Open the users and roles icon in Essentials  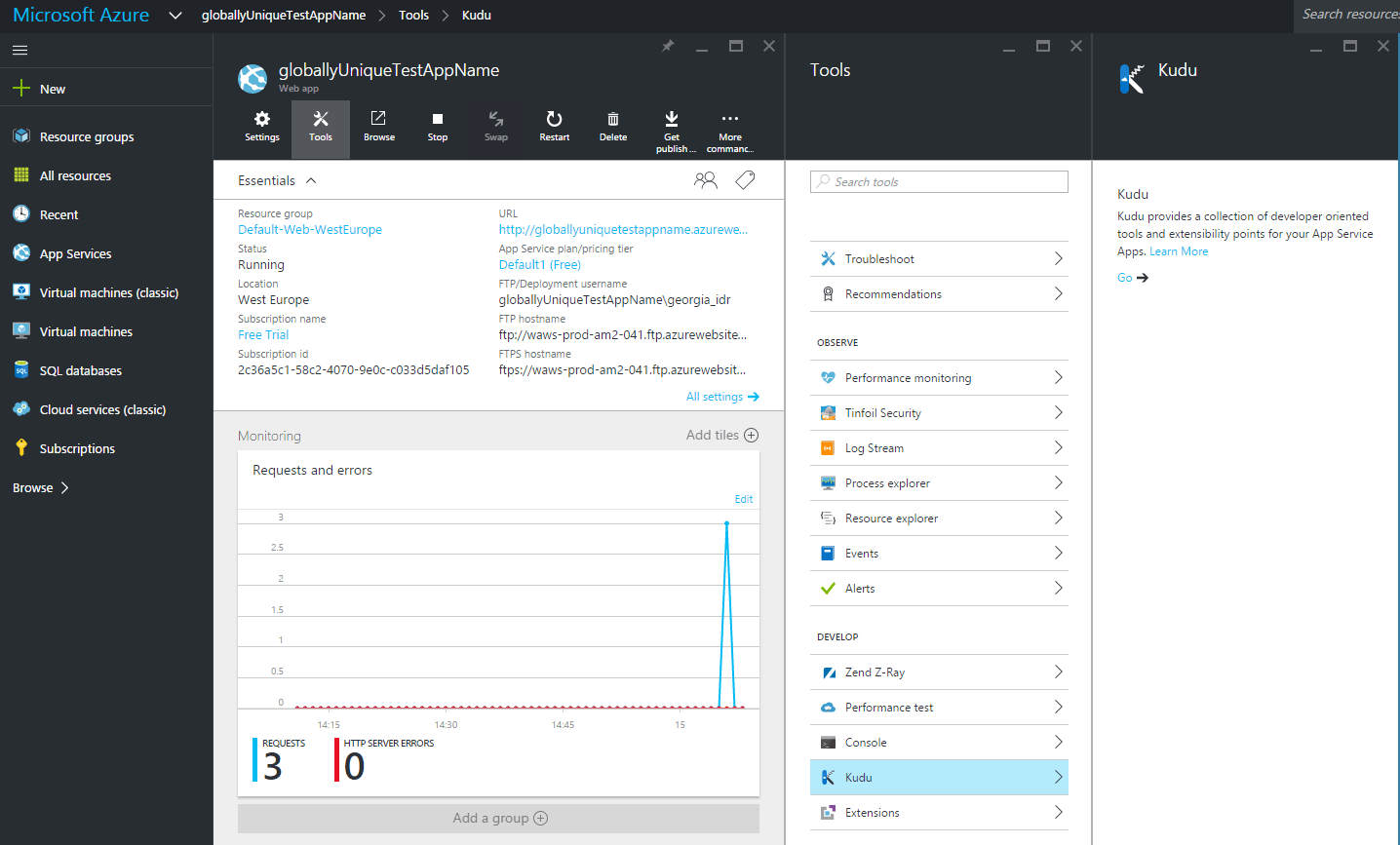coord(705,180)
